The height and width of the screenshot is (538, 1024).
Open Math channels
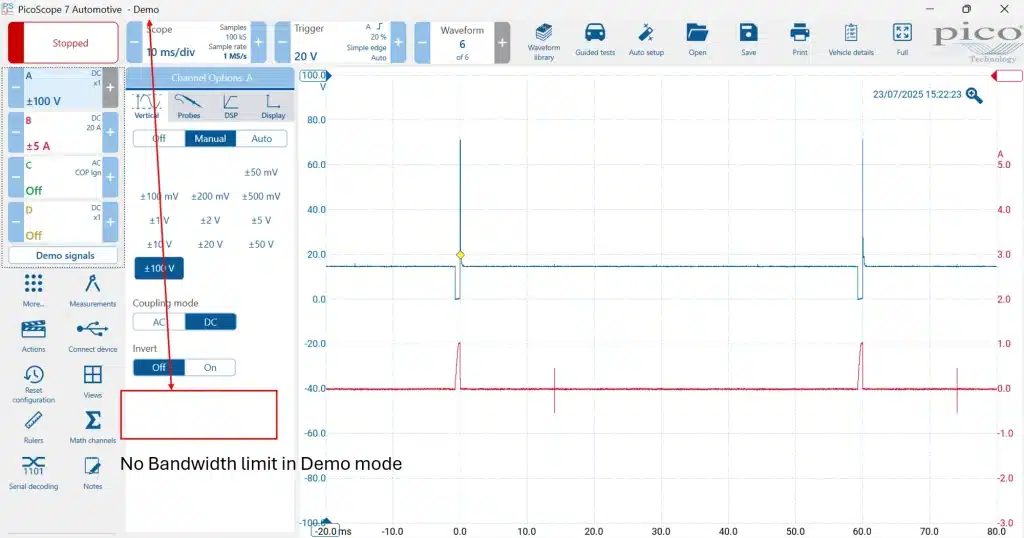coord(93,428)
